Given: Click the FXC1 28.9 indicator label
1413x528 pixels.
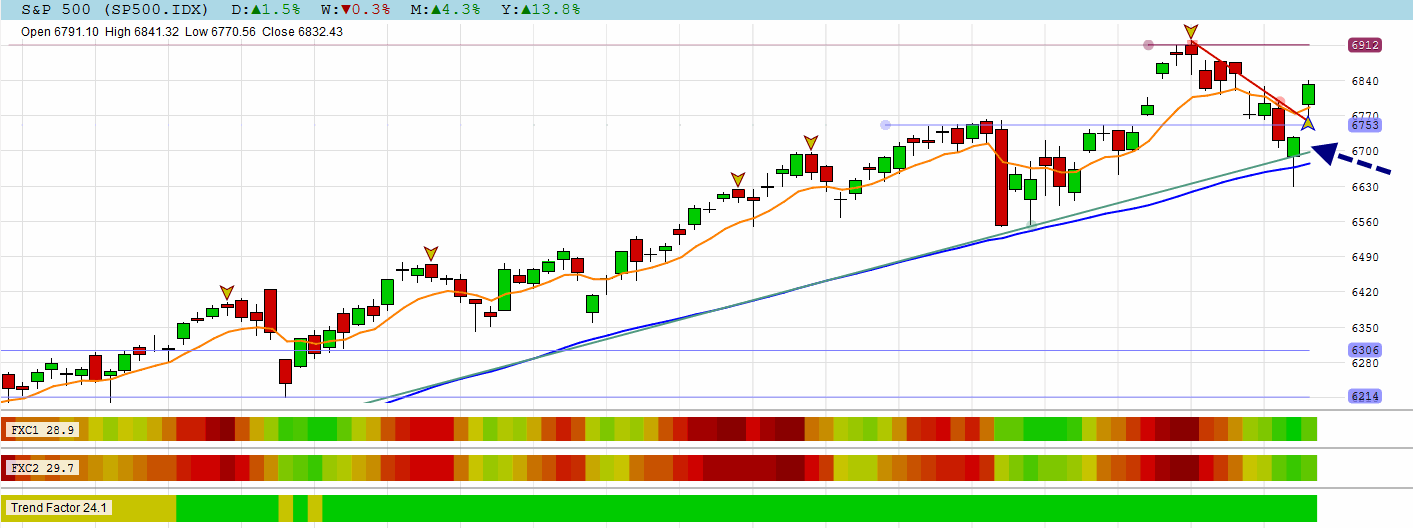Looking at the screenshot, I should [45, 430].
